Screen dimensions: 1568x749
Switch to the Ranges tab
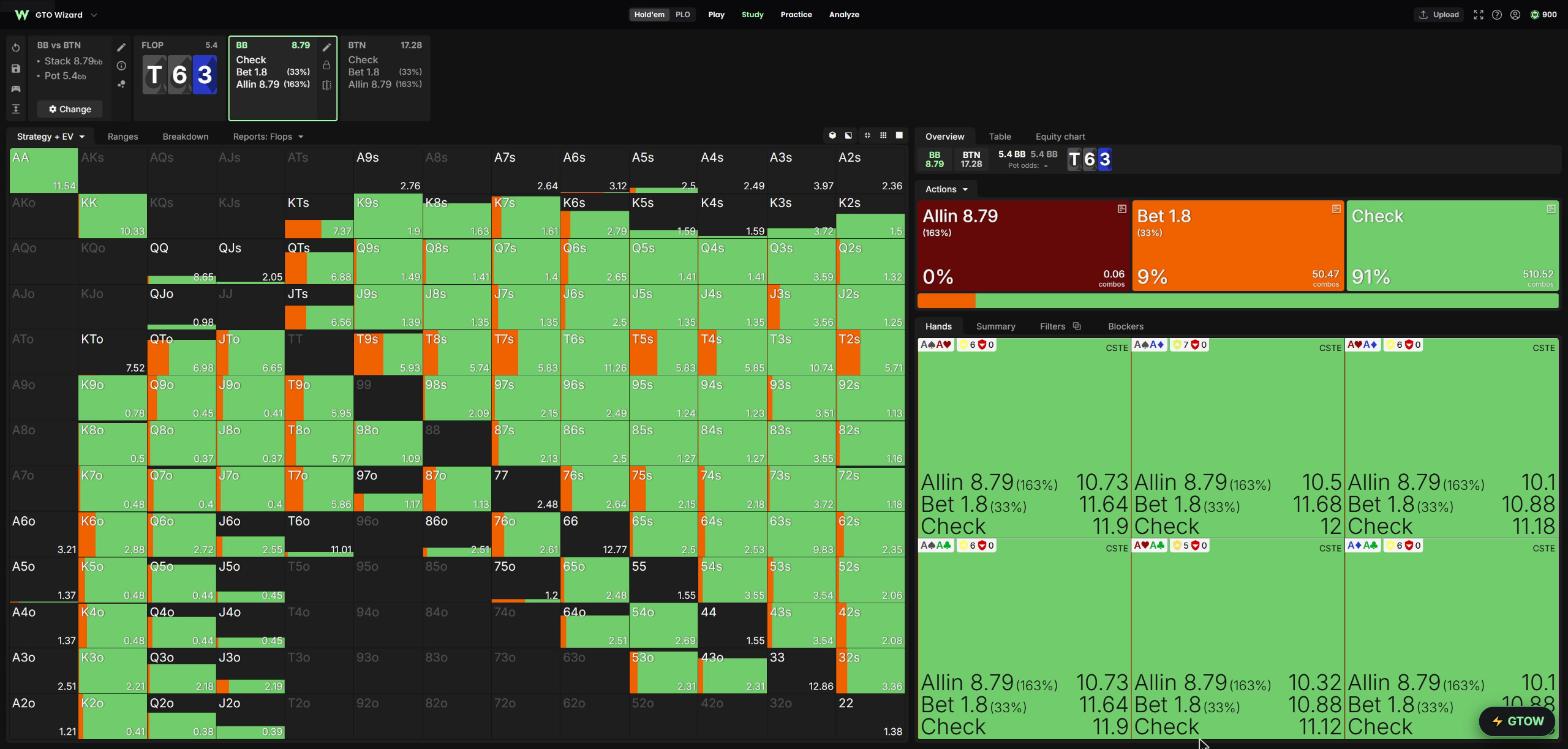pyautogui.click(x=122, y=136)
